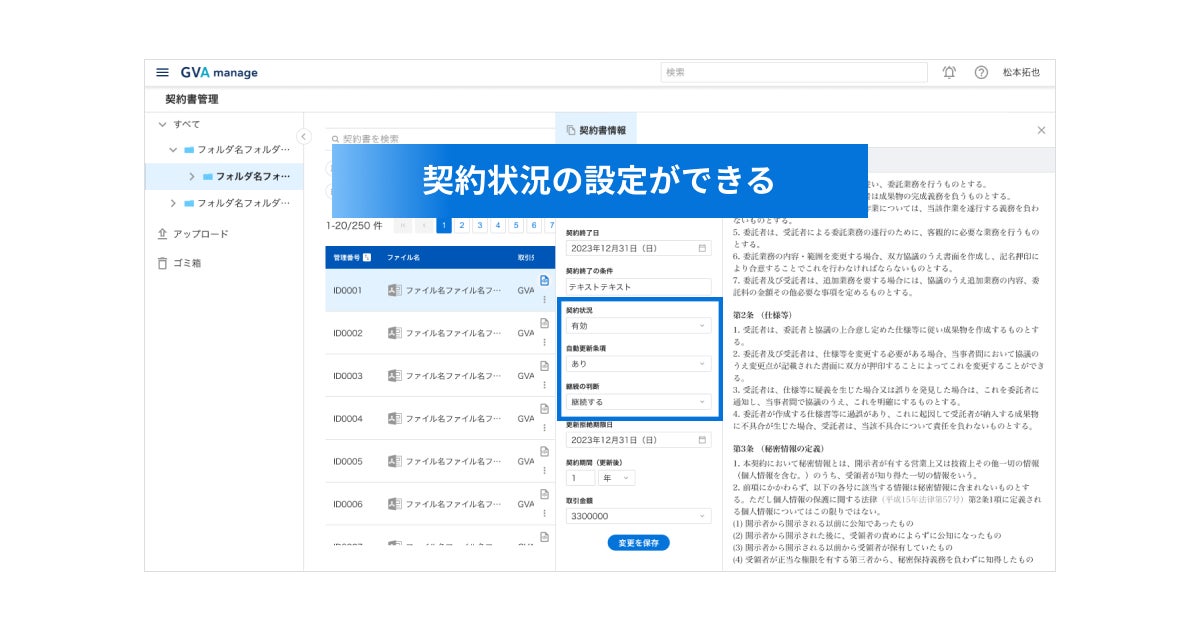Expand the highlighted bold フォルダ名フォ subfolder chevron
The width and height of the screenshot is (1200, 630).
pos(192,176)
